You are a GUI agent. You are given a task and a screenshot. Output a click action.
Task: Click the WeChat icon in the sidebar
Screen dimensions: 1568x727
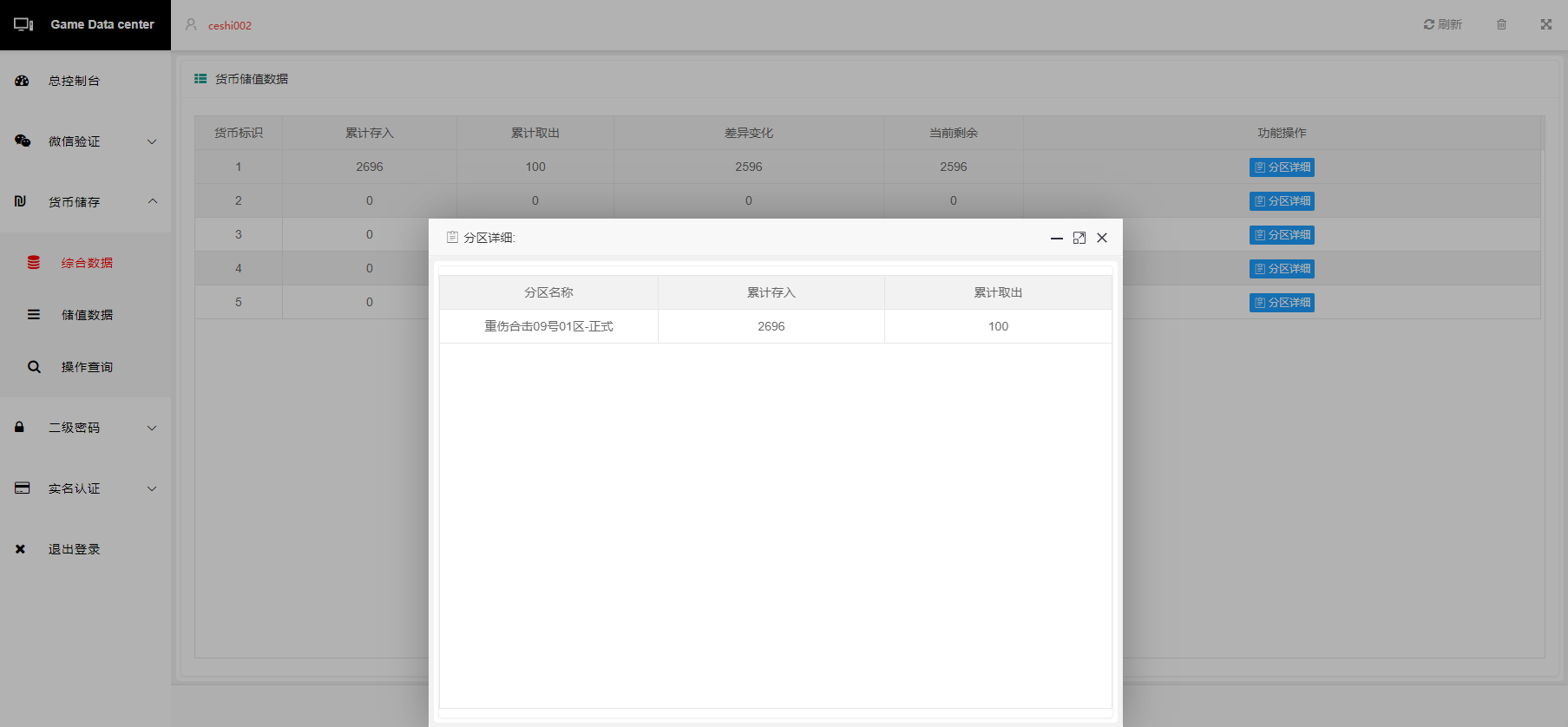23,141
